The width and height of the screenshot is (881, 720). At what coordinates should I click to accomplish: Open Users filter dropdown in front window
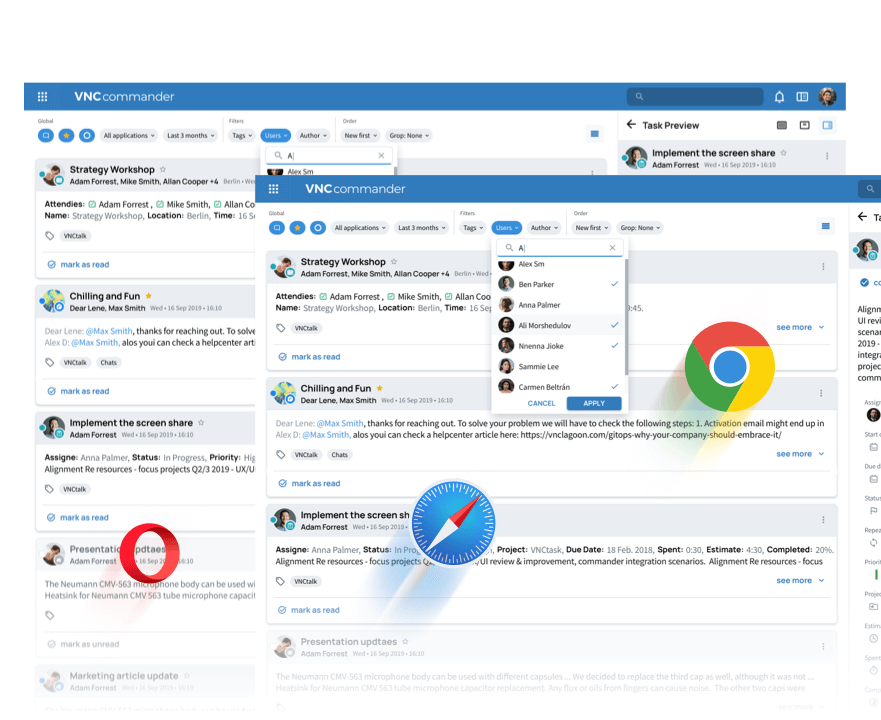507,228
